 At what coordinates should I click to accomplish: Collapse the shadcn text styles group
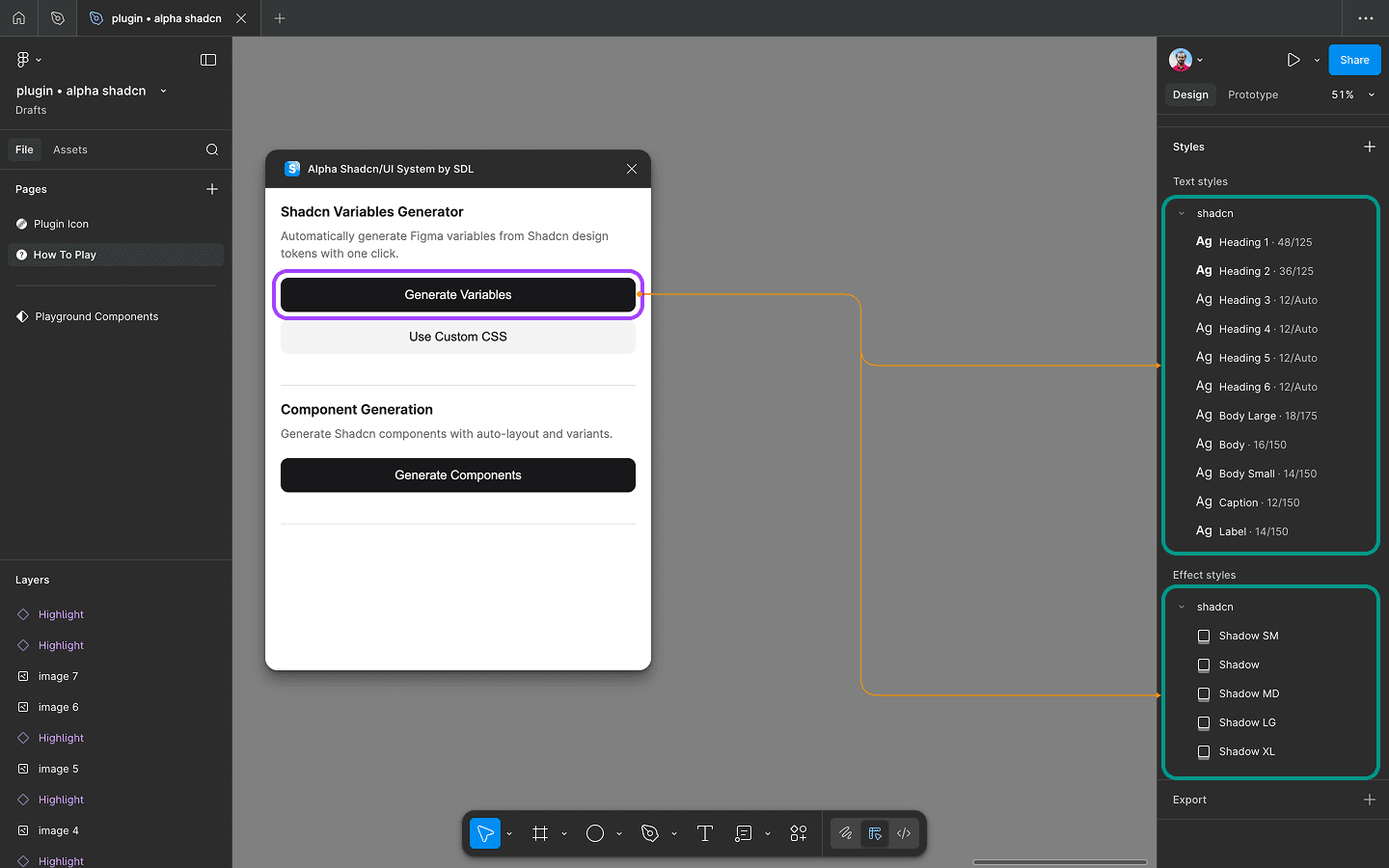[x=1181, y=213]
